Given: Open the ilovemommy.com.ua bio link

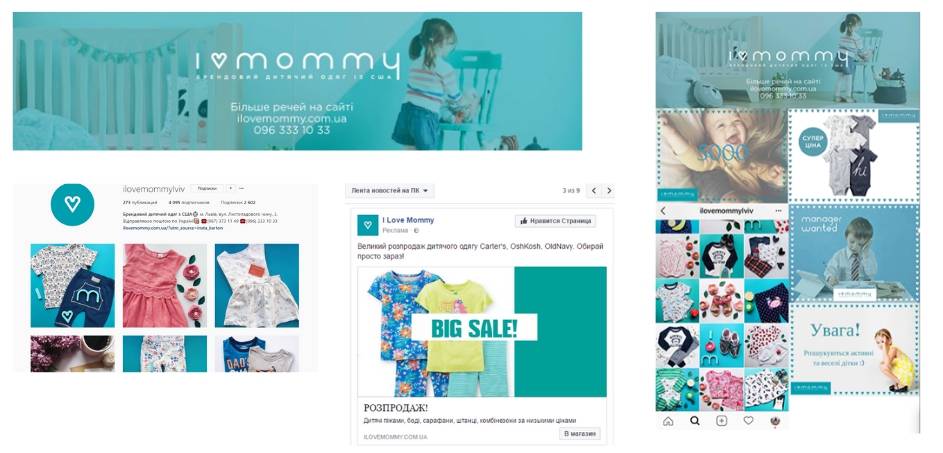Looking at the screenshot, I should click(173, 229).
